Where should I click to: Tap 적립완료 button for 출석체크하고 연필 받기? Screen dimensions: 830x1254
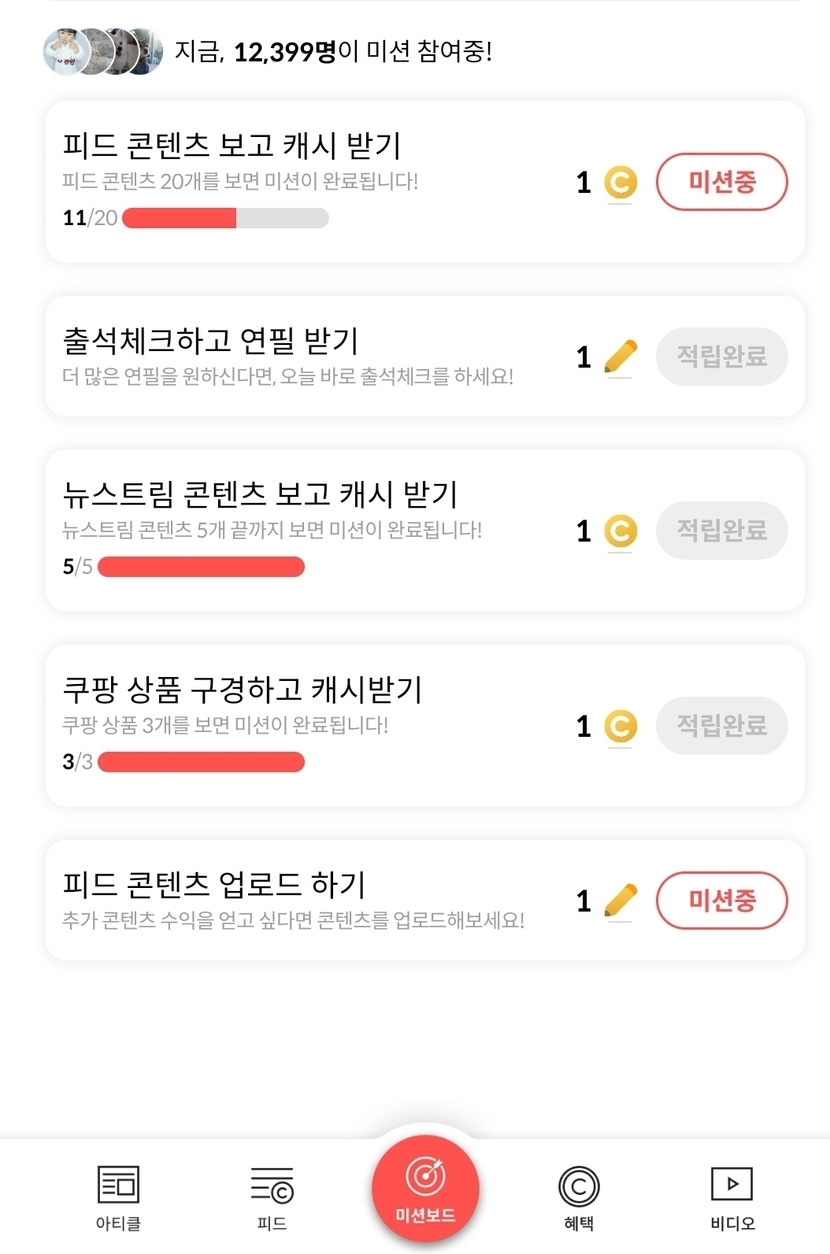(x=722, y=357)
